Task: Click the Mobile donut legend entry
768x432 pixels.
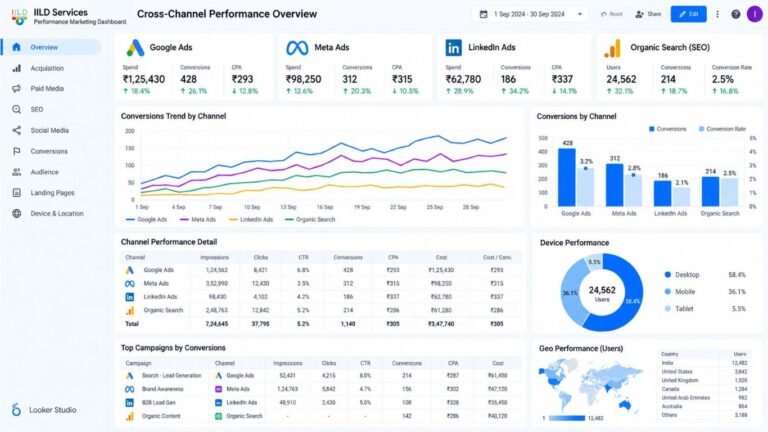Action: (705, 292)
